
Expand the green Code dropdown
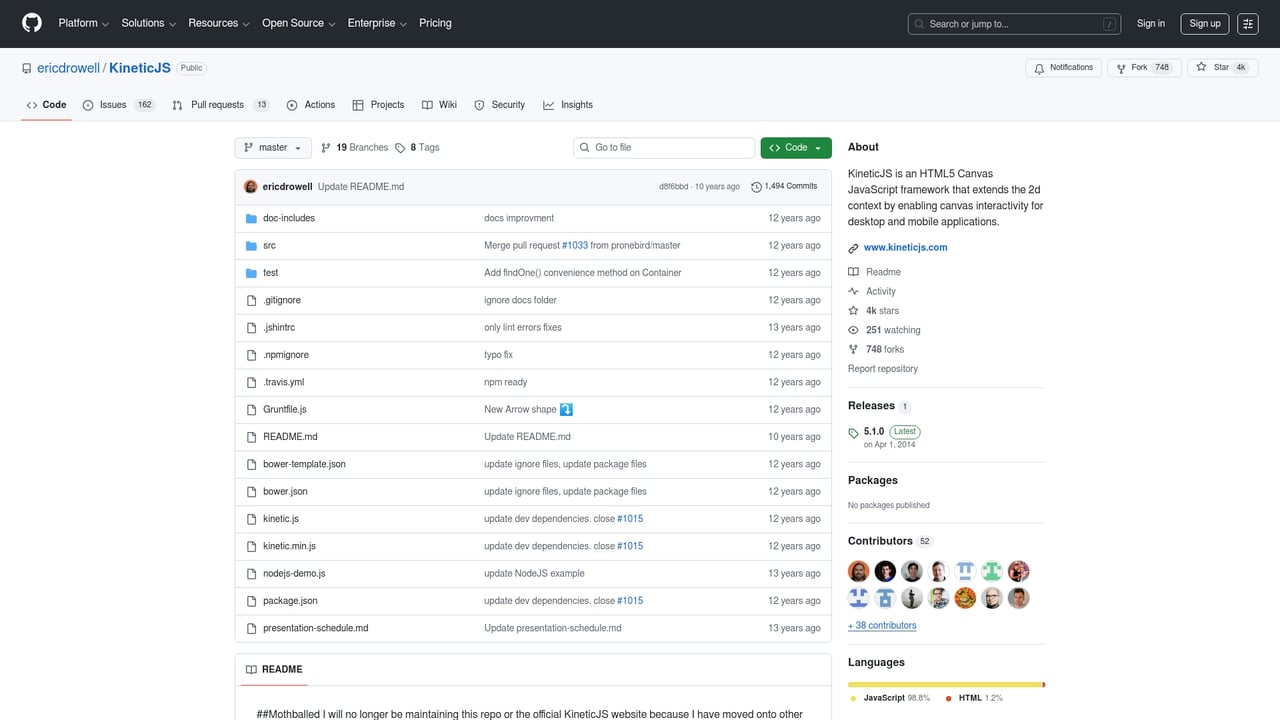pos(795,147)
